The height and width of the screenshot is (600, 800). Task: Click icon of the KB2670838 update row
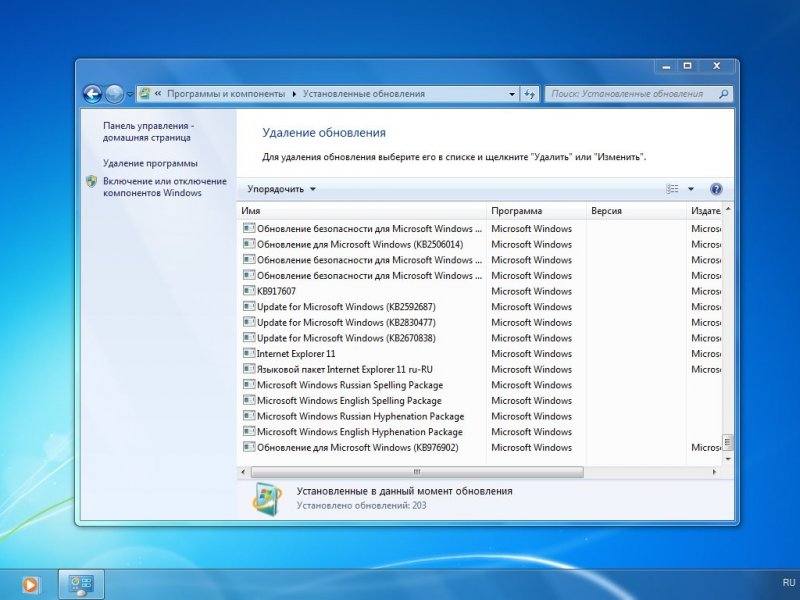pyautogui.click(x=249, y=338)
